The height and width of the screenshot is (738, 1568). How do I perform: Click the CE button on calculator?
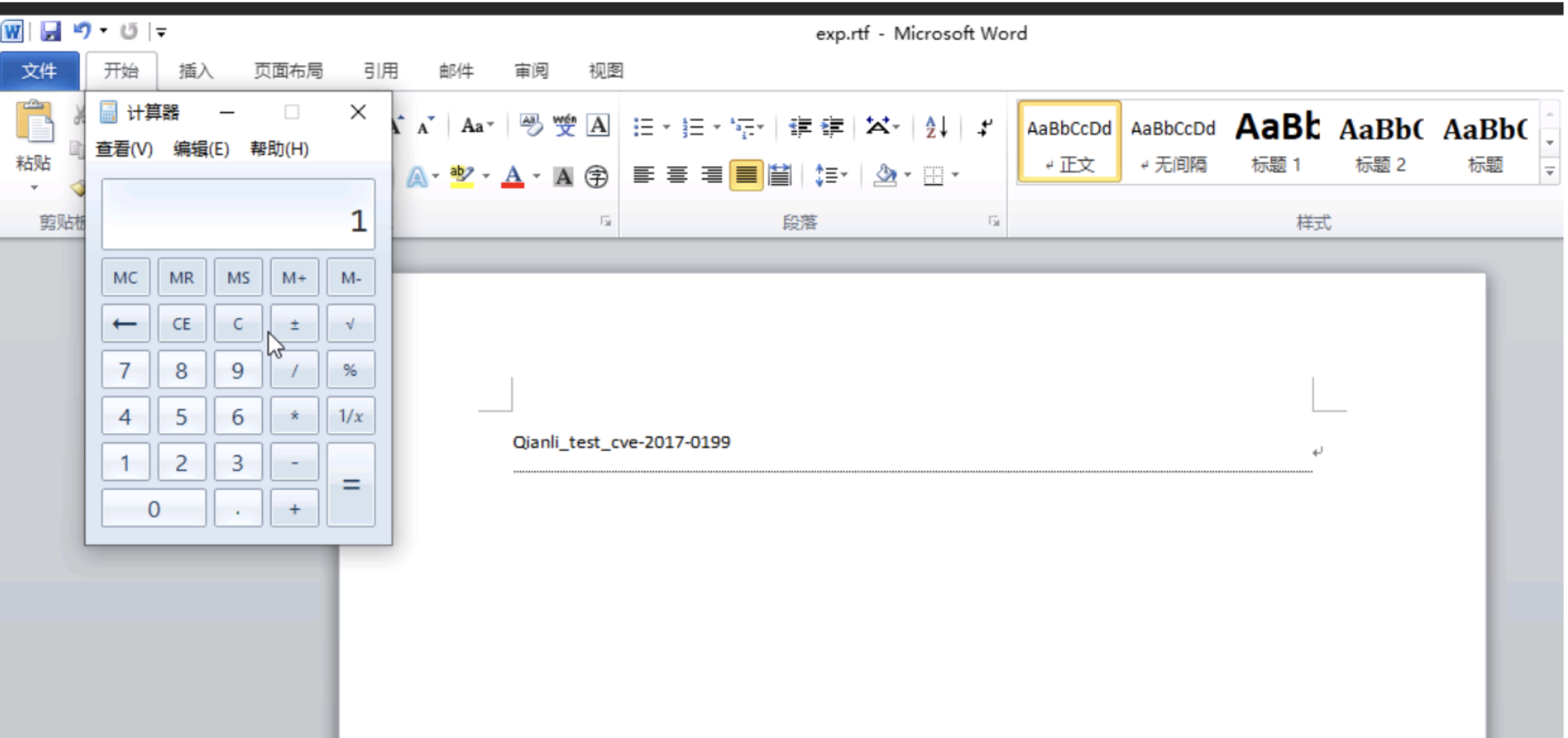182,323
